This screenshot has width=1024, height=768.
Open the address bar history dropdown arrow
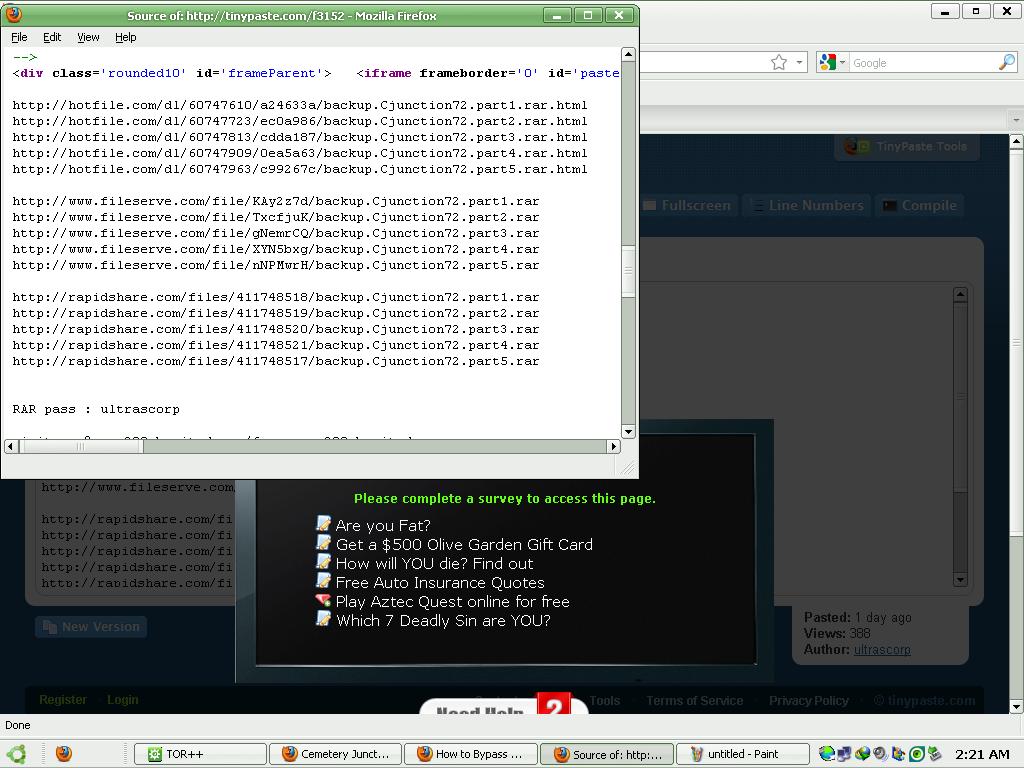[799, 63]
